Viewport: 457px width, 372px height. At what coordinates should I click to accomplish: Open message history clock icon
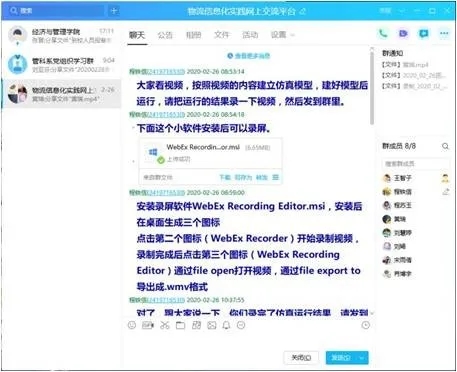pos(366,325)
